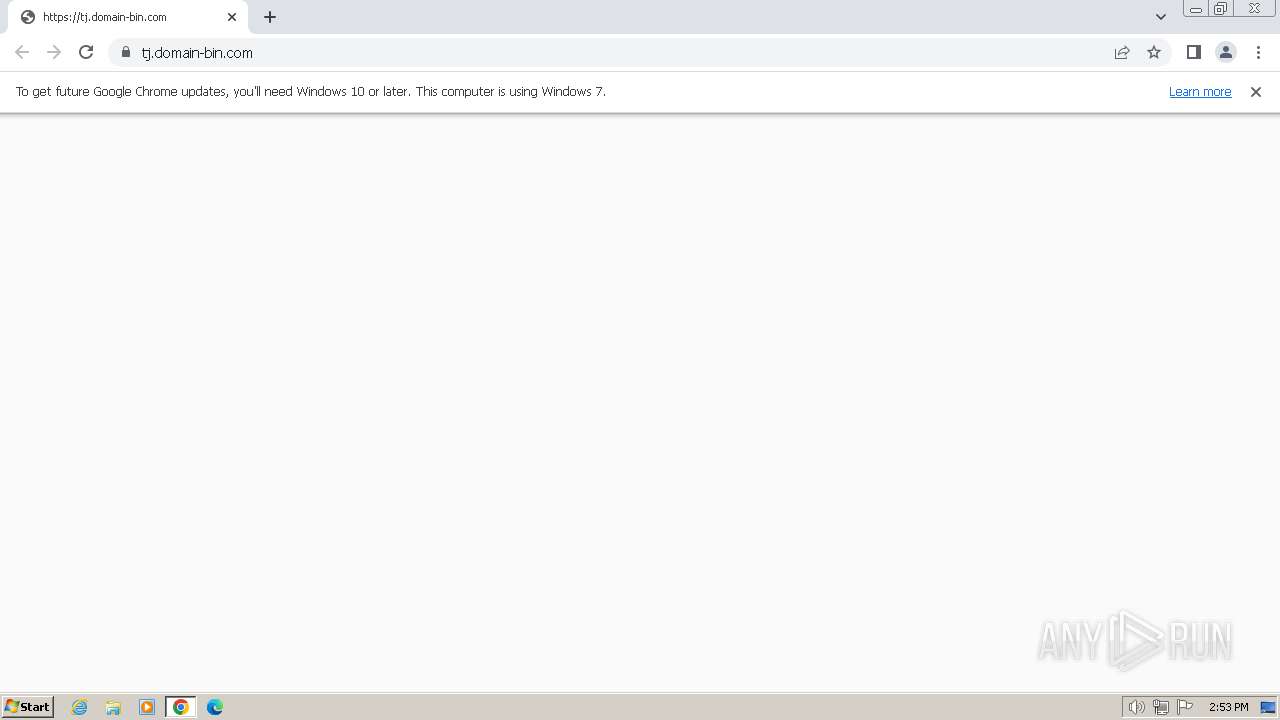Open the Chrome profile menu
The width and height of the screenshot is (1280, 720).
pyautogui.click(x=1225, y=52)
